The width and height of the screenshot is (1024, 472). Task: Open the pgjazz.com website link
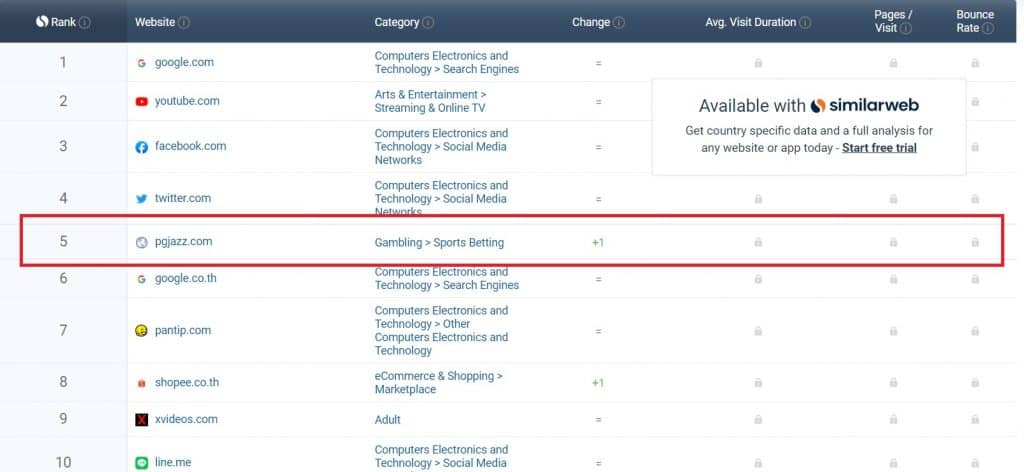click(x=183, y=241)
